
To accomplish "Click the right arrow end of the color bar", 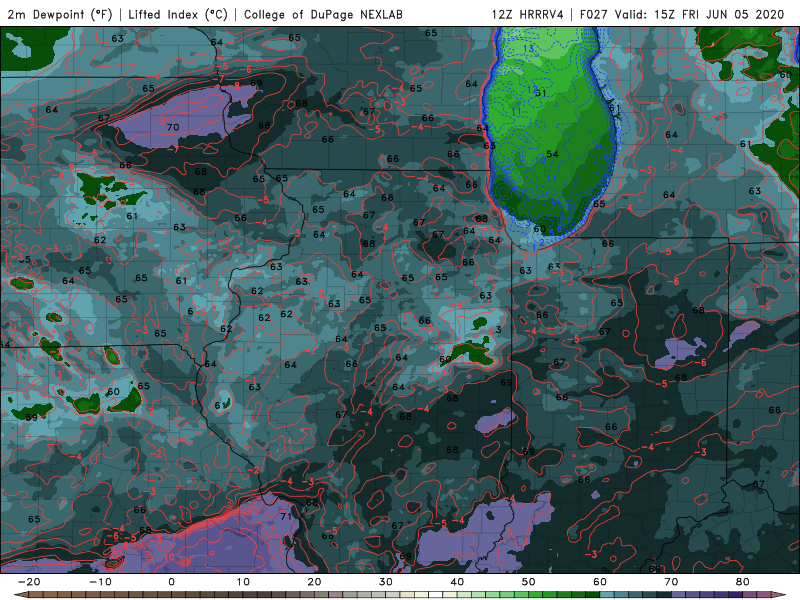I will [781, 595].
